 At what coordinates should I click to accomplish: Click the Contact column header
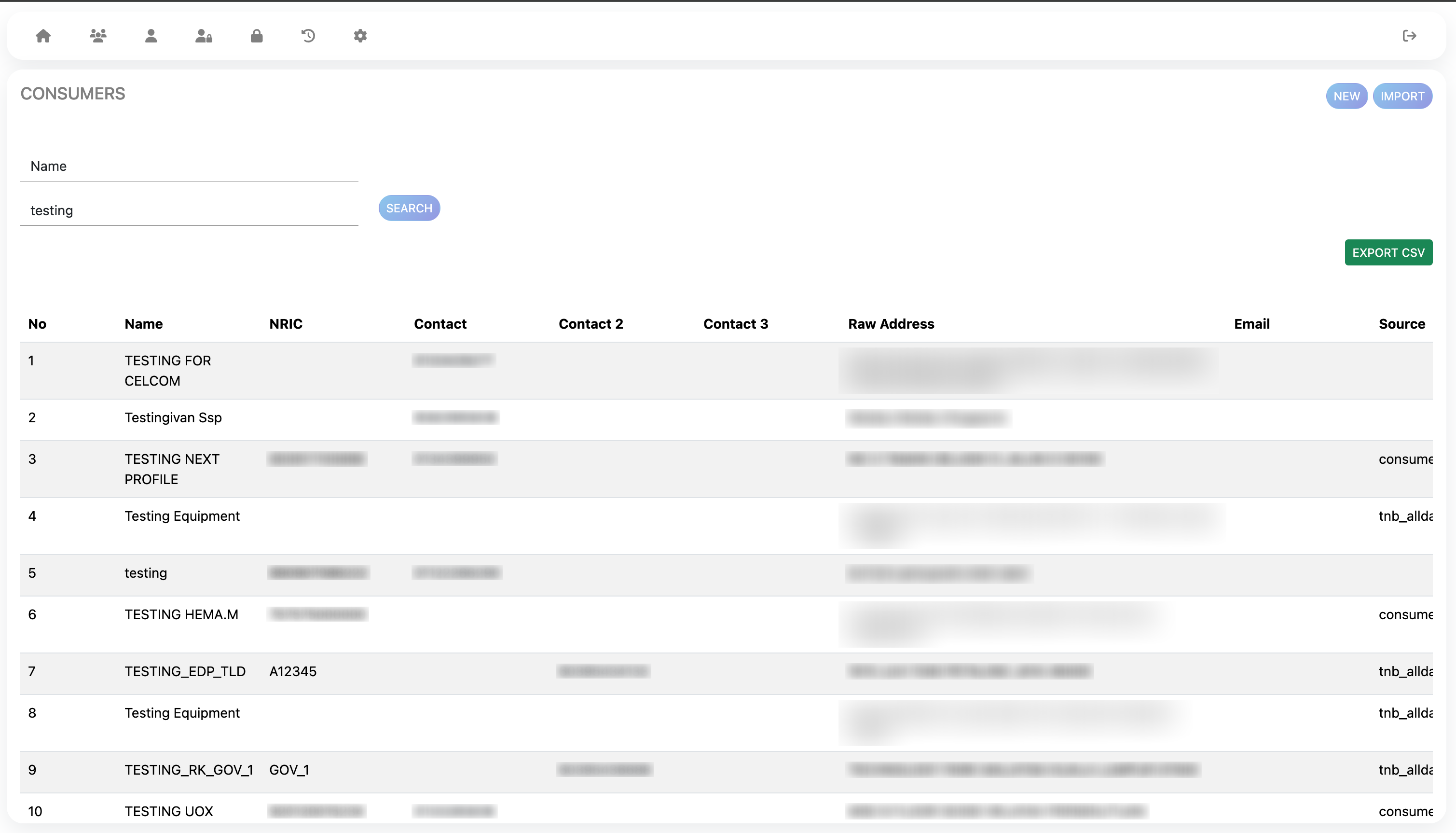click(x=440, y=324)
